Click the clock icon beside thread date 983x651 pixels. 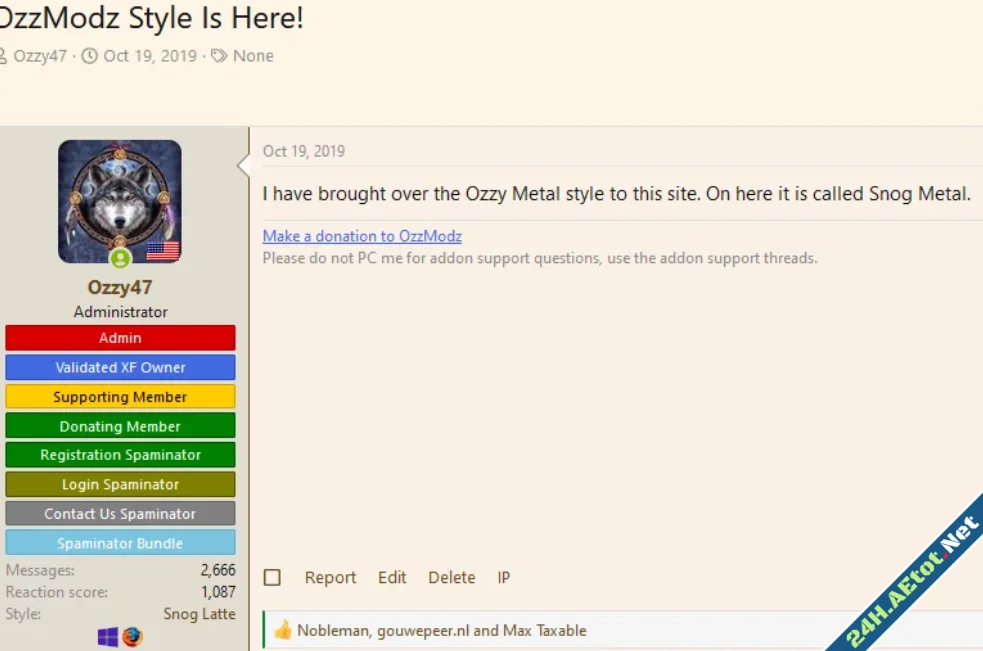(89, 56)
